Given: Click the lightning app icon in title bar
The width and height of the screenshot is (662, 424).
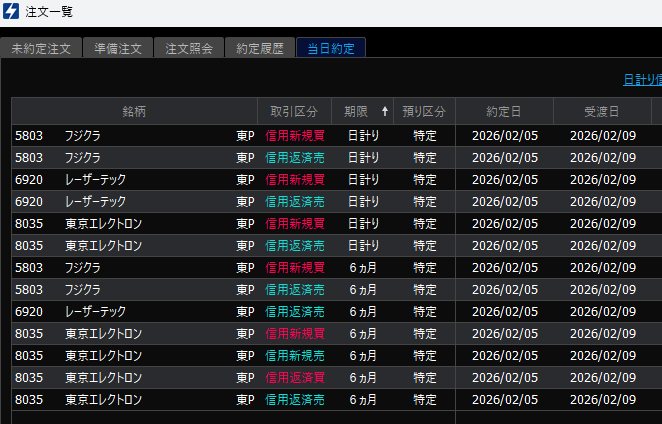Looking at the screenshot, I should pyautogui.click(x=11, y=12).
